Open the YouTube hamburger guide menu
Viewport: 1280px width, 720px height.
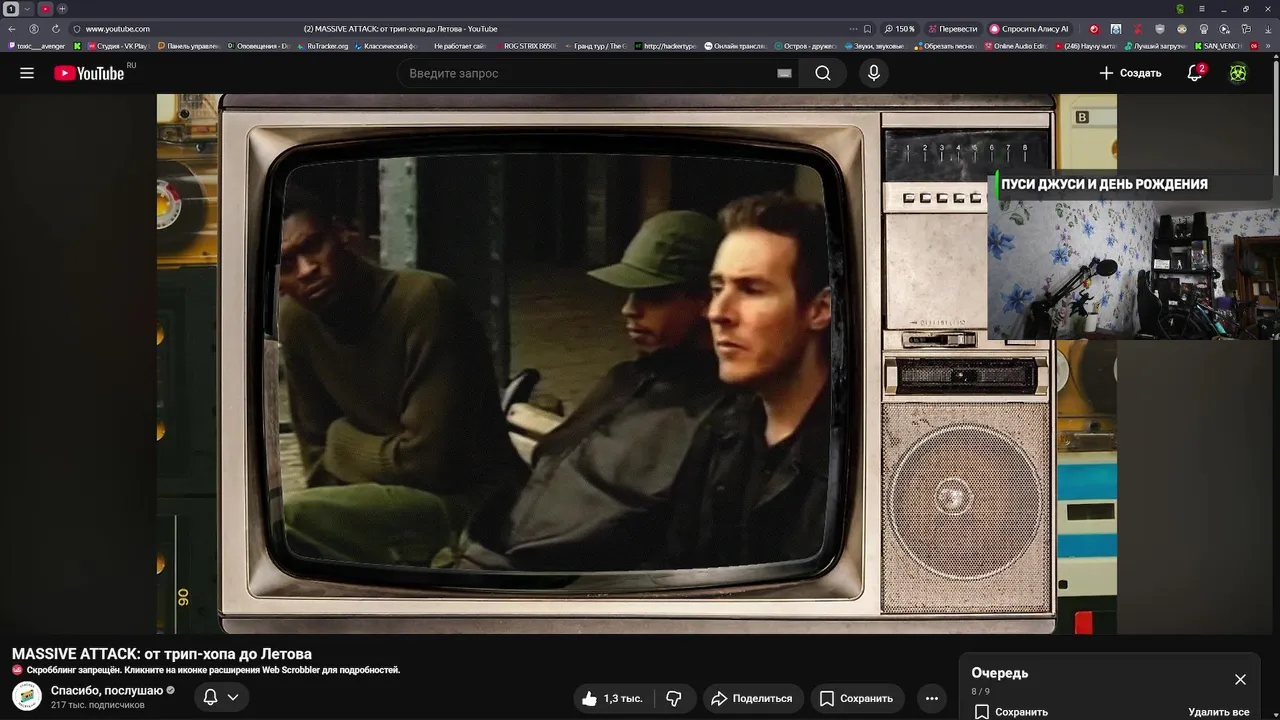click(x=27, y=73)
